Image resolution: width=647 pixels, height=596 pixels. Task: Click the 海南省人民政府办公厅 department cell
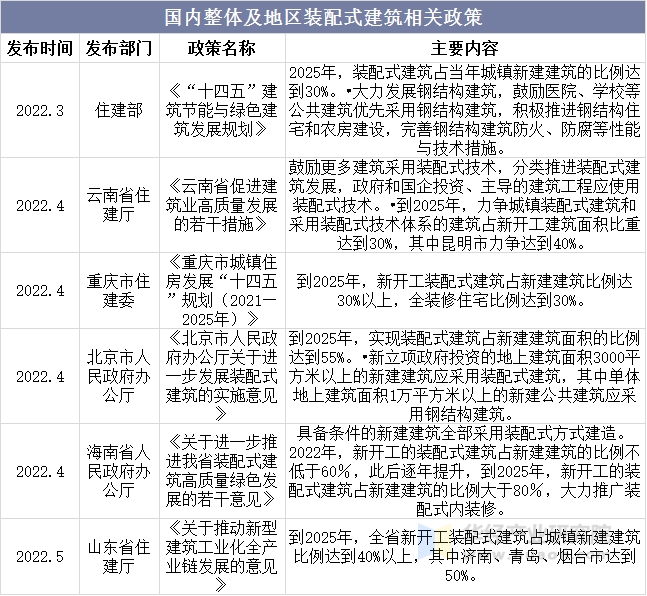(x=119, y=471)
